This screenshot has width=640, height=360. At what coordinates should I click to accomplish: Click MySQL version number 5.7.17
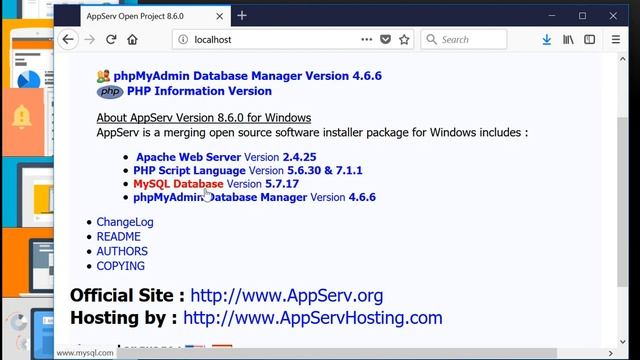[282, 184]
